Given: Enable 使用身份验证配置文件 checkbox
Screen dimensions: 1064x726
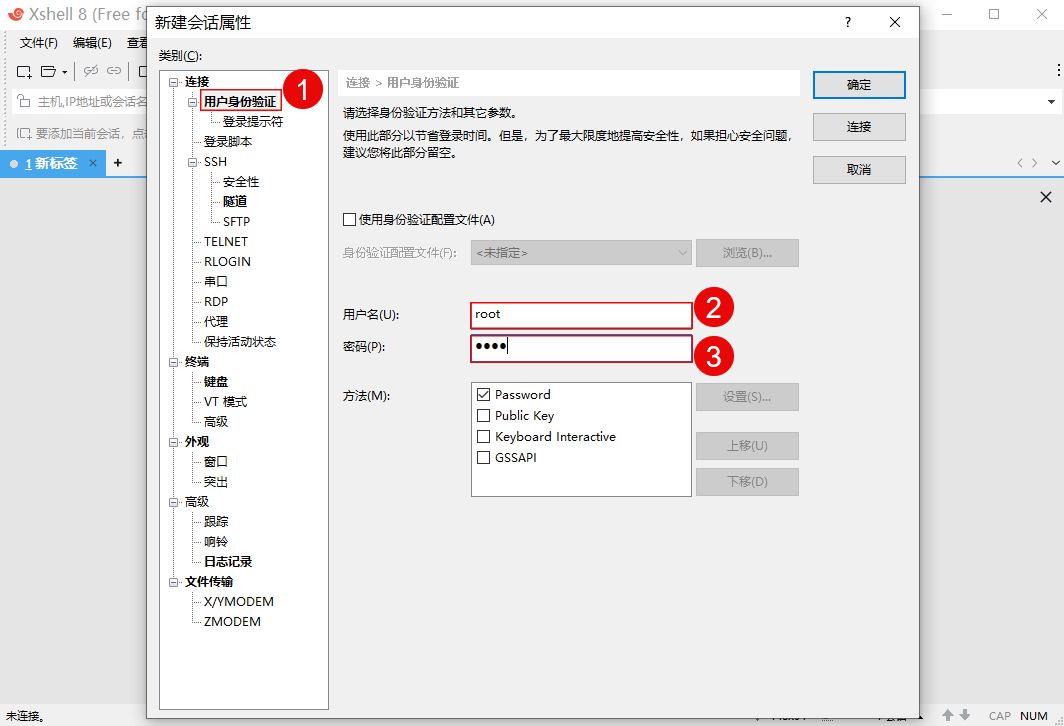Looking at the screenshot, I should pyautogui.click(x=349, y=220).
